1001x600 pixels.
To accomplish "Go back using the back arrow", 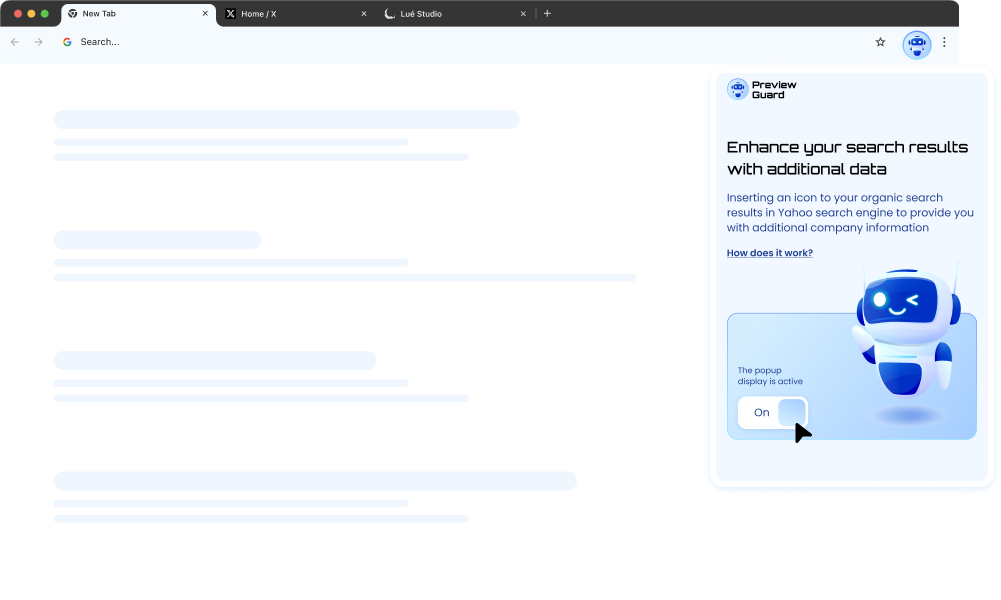I will 15,42.
